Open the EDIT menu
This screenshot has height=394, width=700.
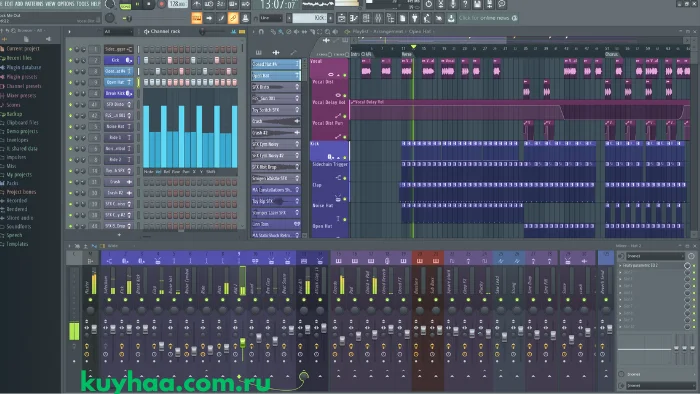pos(8,4)
